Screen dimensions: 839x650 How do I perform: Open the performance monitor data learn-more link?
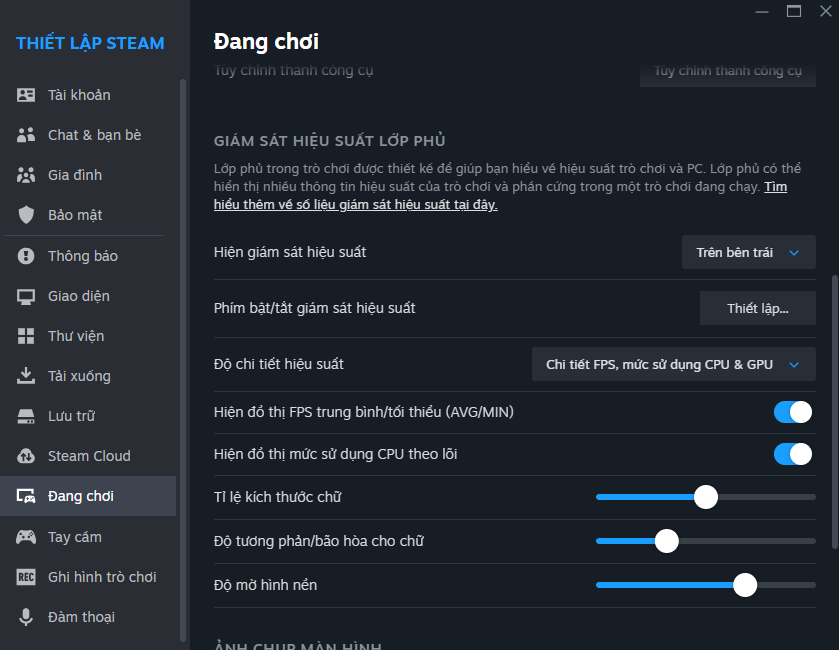(356, 204)
